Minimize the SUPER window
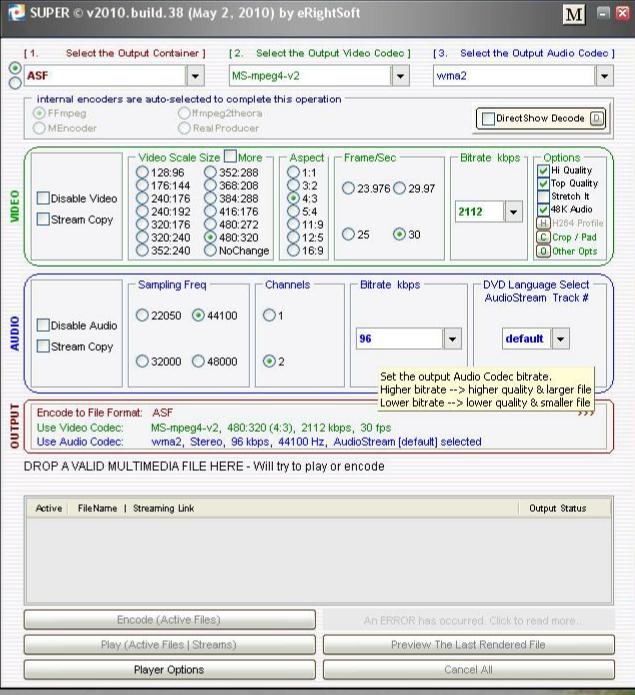This screenshot has width=635, height=695. click(x=603, y=12)
